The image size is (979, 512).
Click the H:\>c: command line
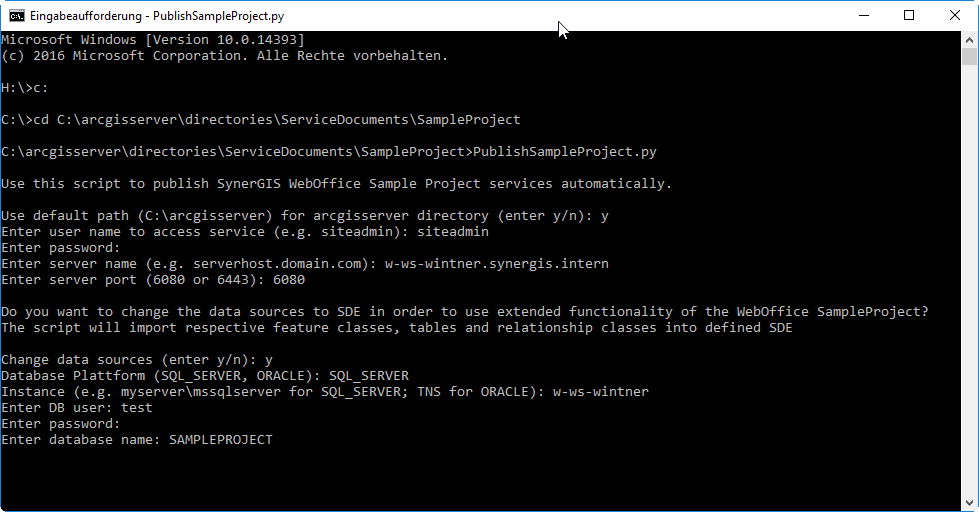pyautogui.click(x=24, y=88)
